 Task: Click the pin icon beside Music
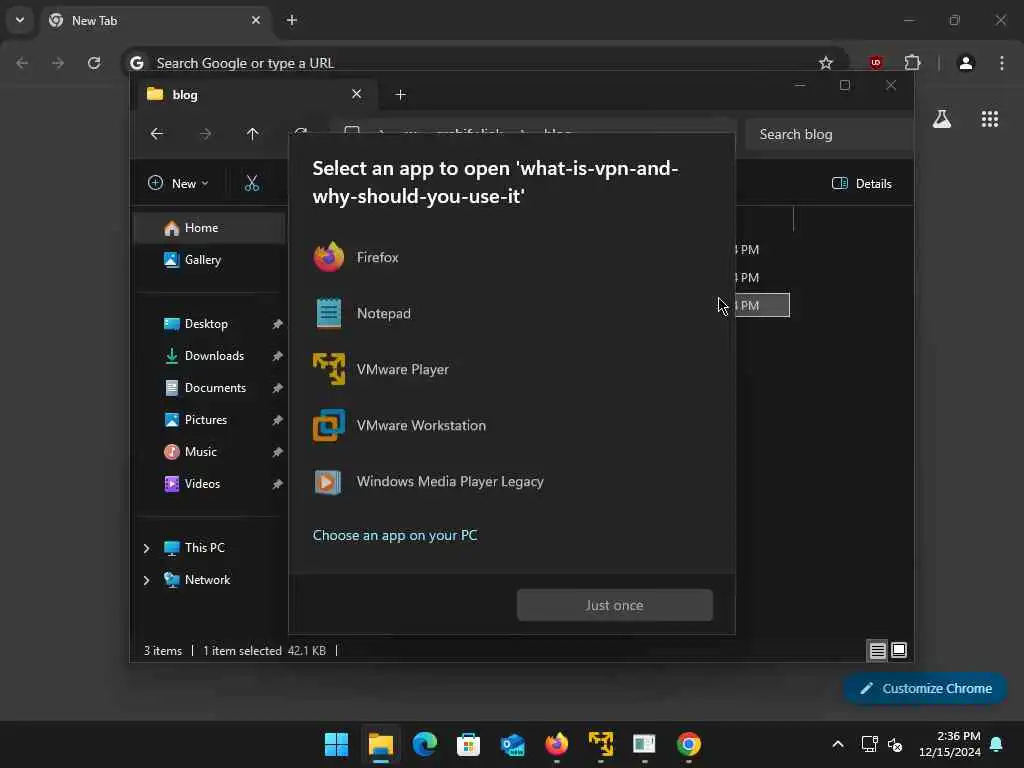(x=278, y=452)
